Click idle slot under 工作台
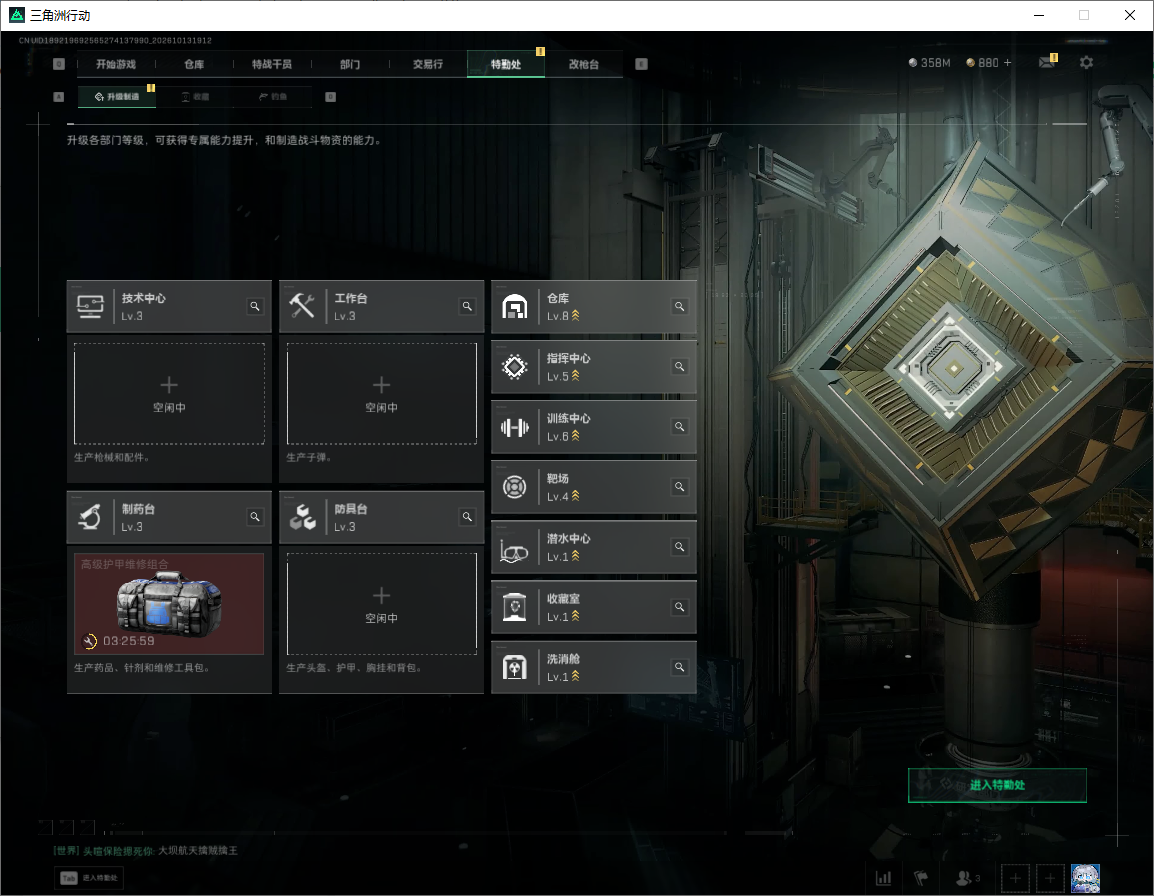 pyautogui.click(x=381, y=394)
